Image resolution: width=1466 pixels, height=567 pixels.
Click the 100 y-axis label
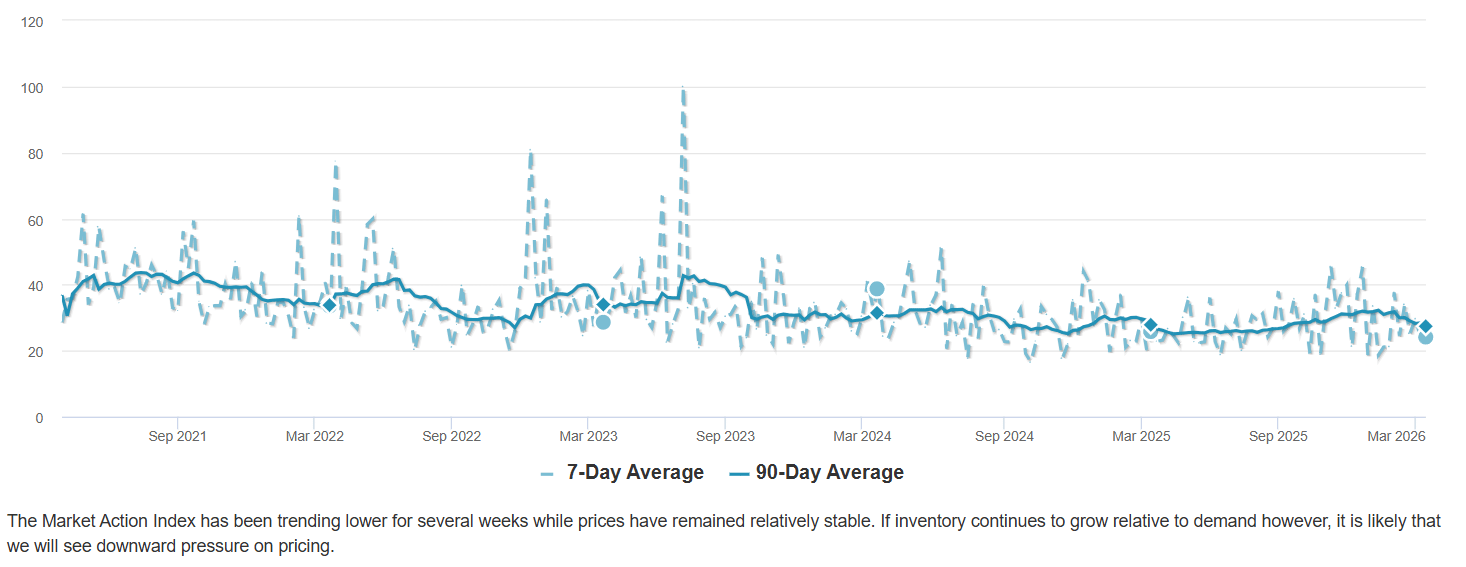[x=33, y=88]
